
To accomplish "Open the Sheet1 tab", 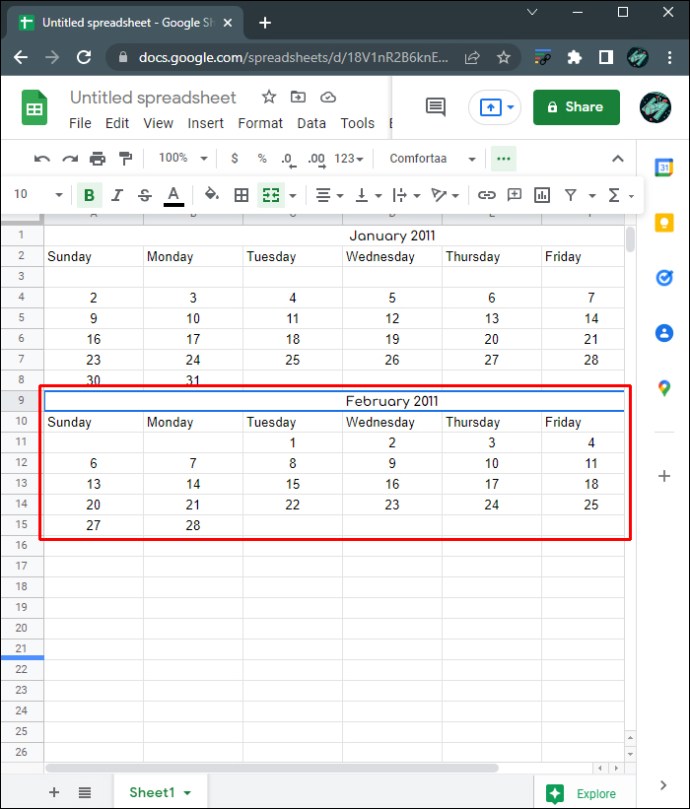I will [160, 792].
